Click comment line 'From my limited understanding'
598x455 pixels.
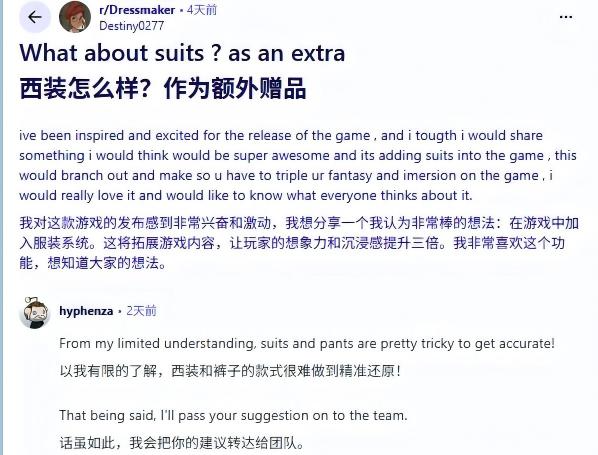pos(307,343)
